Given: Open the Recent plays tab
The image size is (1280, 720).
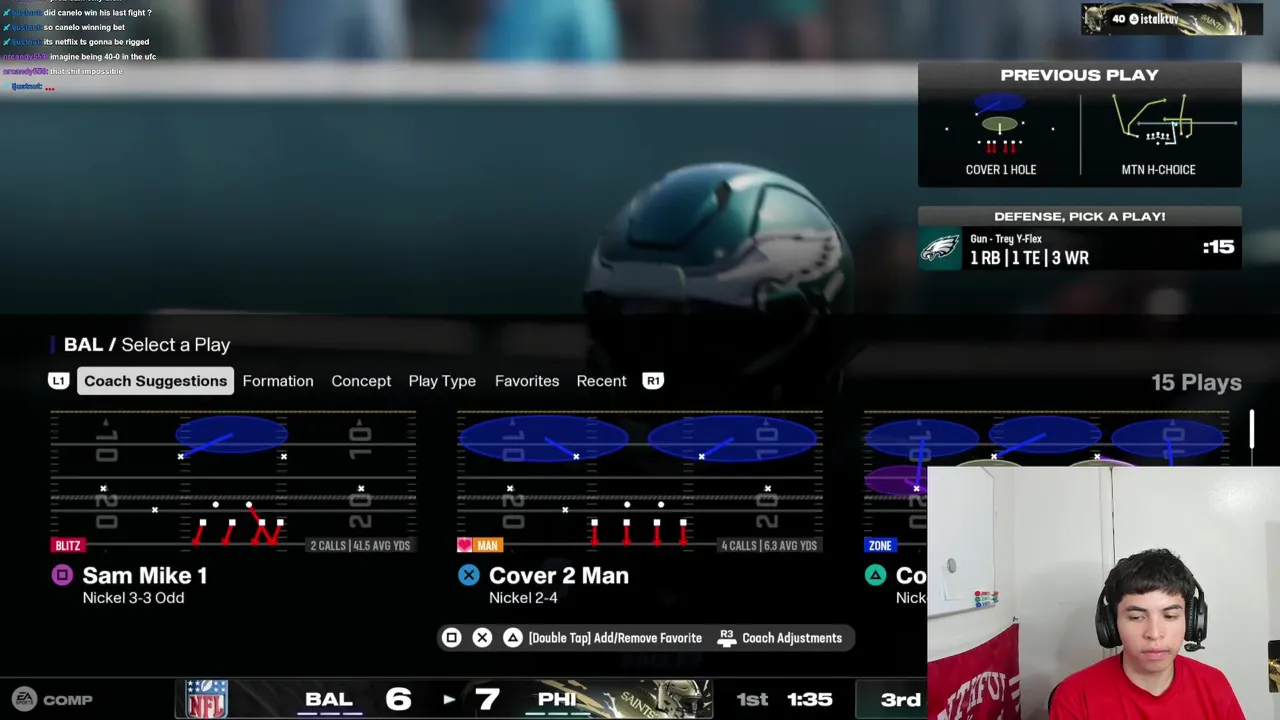Looking at the screenshot, I should point(601,381).
